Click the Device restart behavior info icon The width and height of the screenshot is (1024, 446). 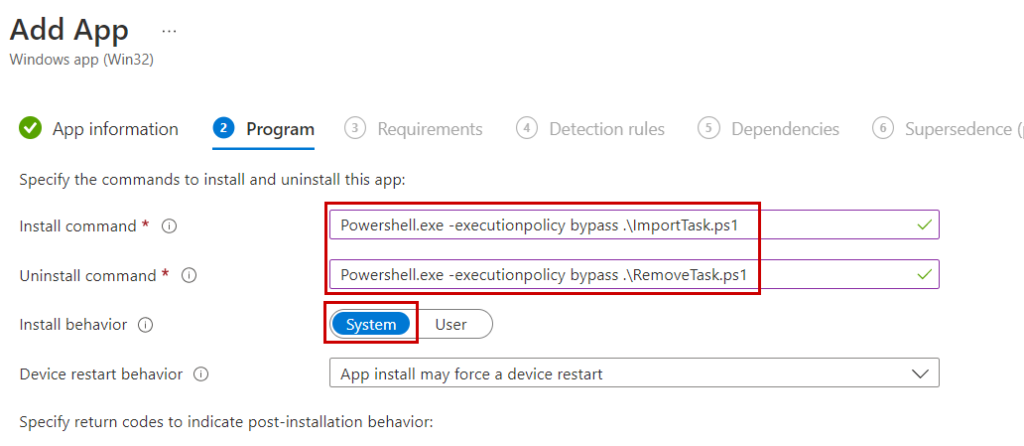(201, 374)
